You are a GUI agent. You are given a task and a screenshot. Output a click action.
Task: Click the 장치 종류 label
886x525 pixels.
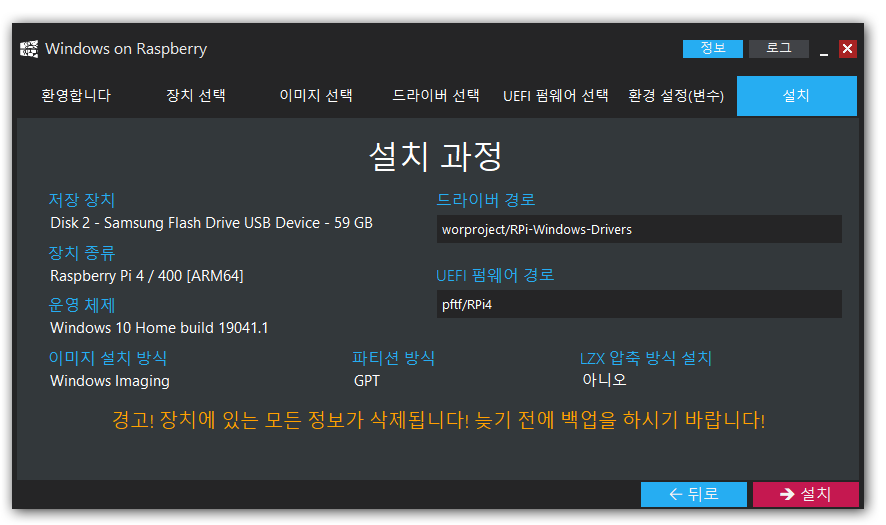pyautogui.click(x=82, y=253)
